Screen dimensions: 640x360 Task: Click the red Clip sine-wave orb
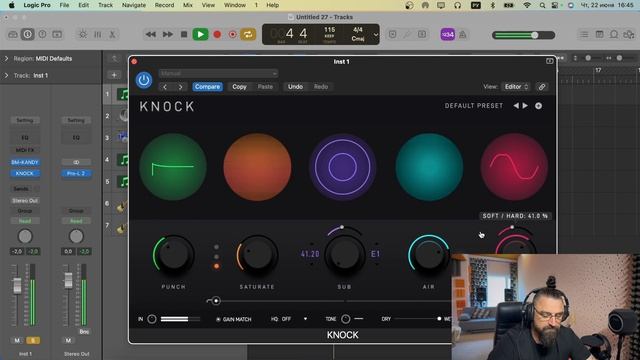(x=514, y=167)
